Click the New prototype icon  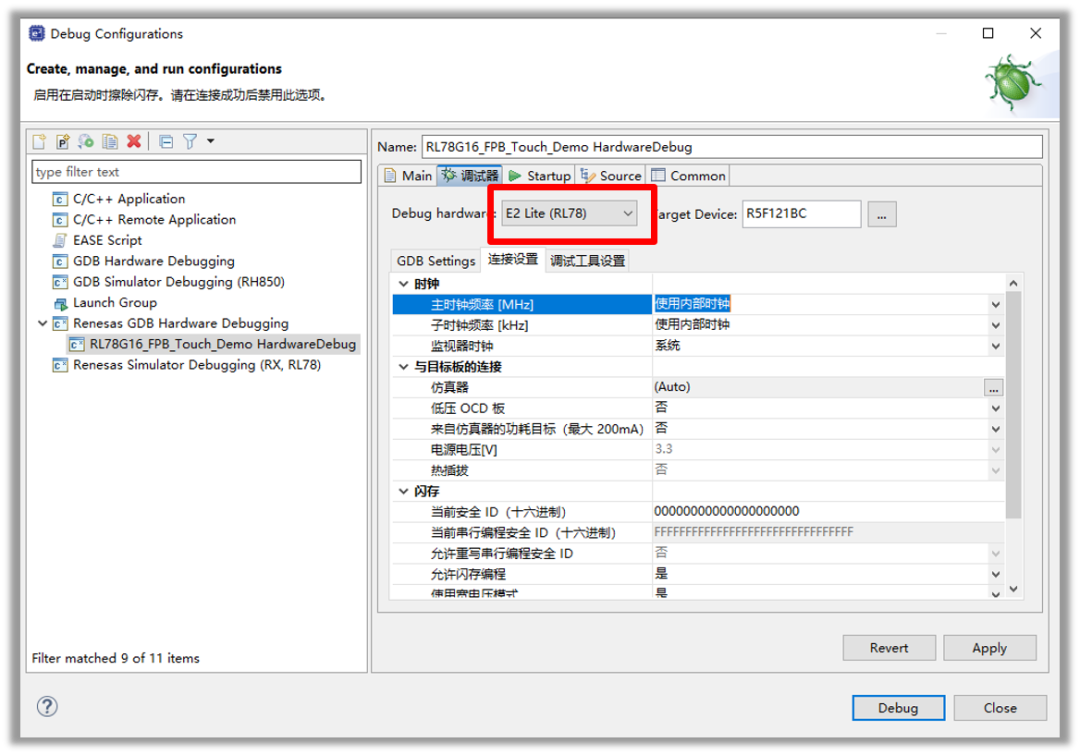coord(63,142)
